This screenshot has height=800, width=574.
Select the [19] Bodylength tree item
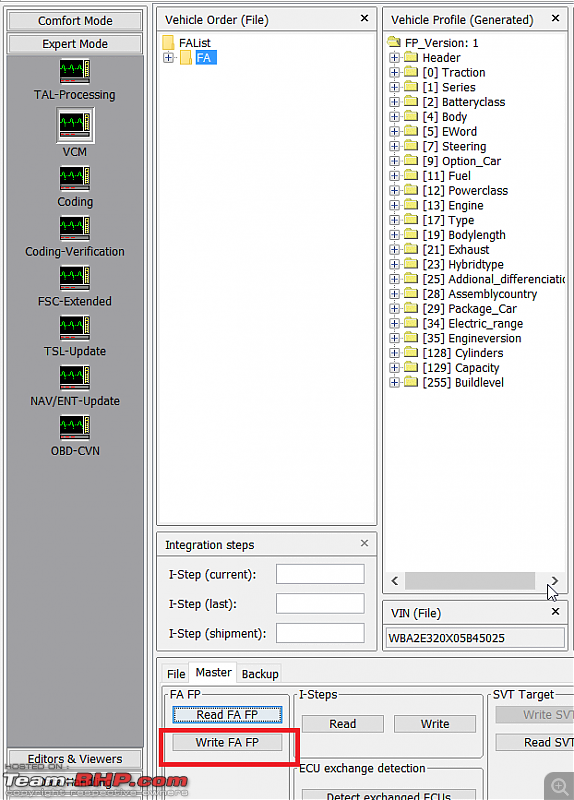(x=464, y=235)
